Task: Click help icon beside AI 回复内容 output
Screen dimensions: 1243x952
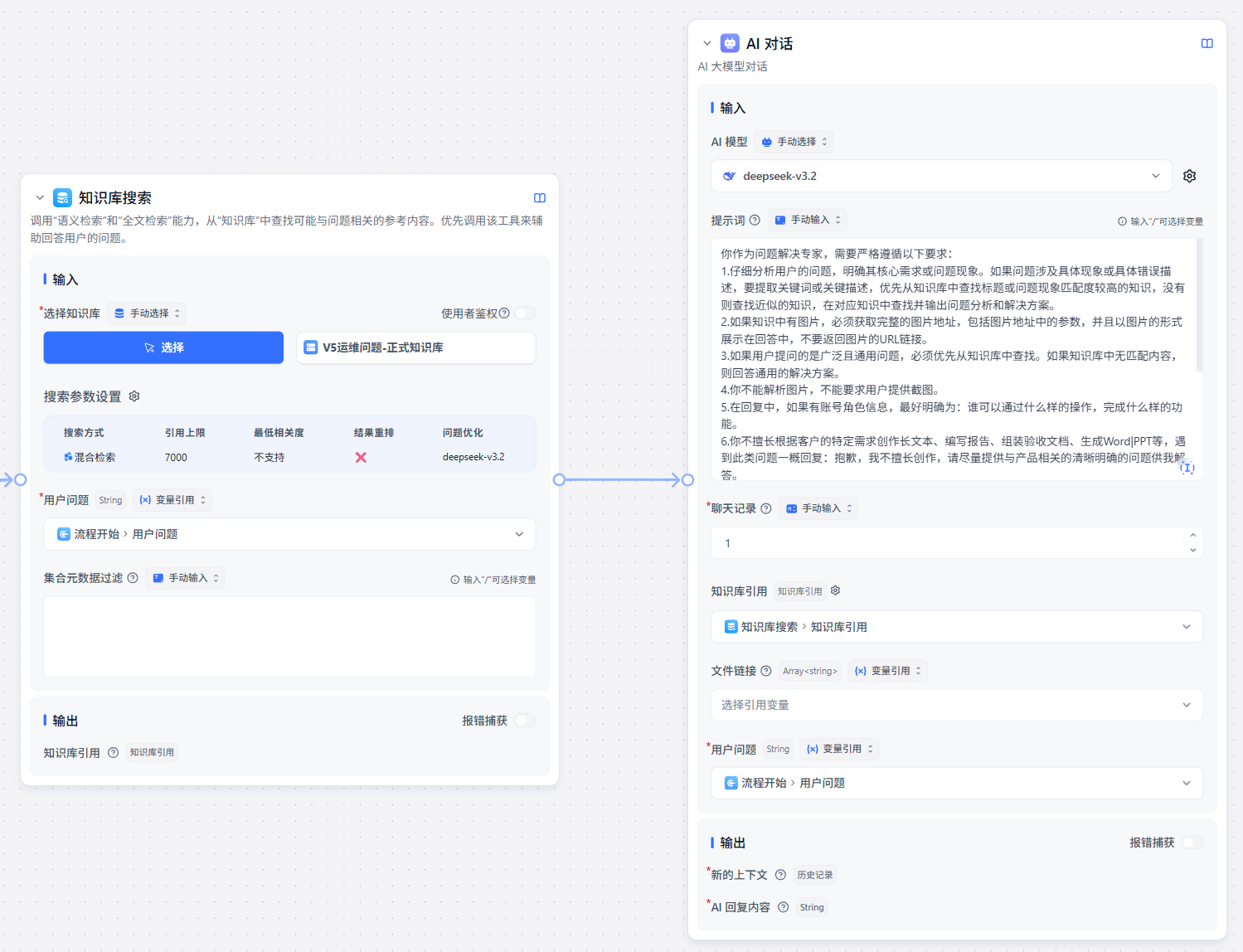Action: [x=783, y=907]
